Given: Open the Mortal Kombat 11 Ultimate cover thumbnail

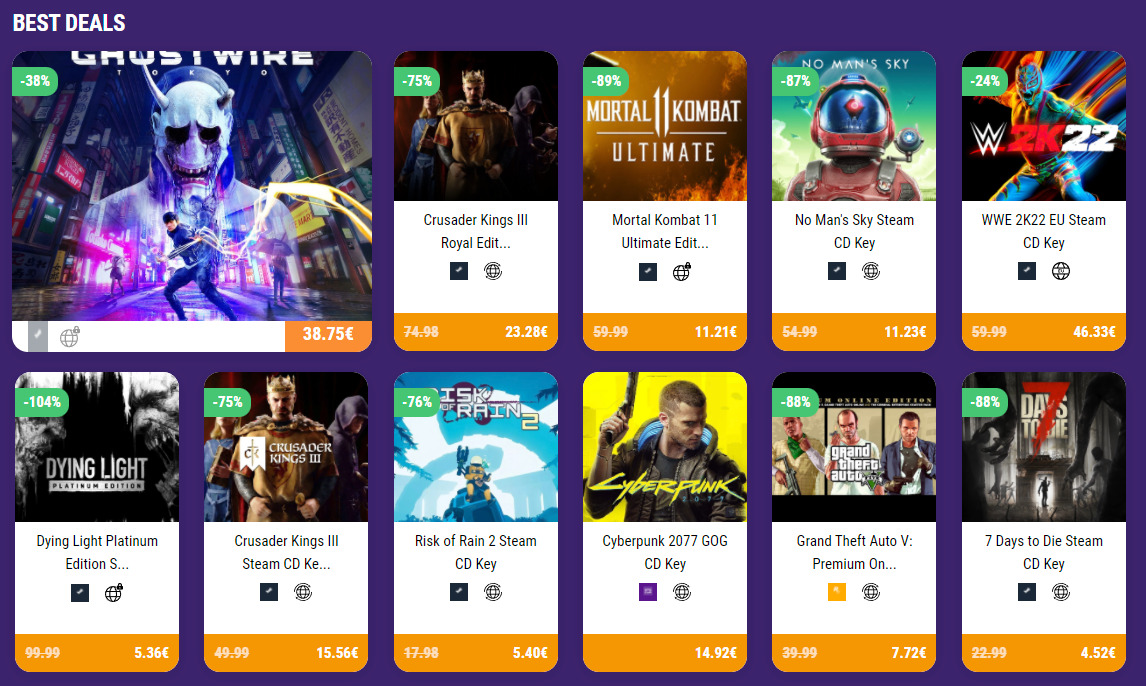Looking at the screenshot, I should [x=665, y=126].
